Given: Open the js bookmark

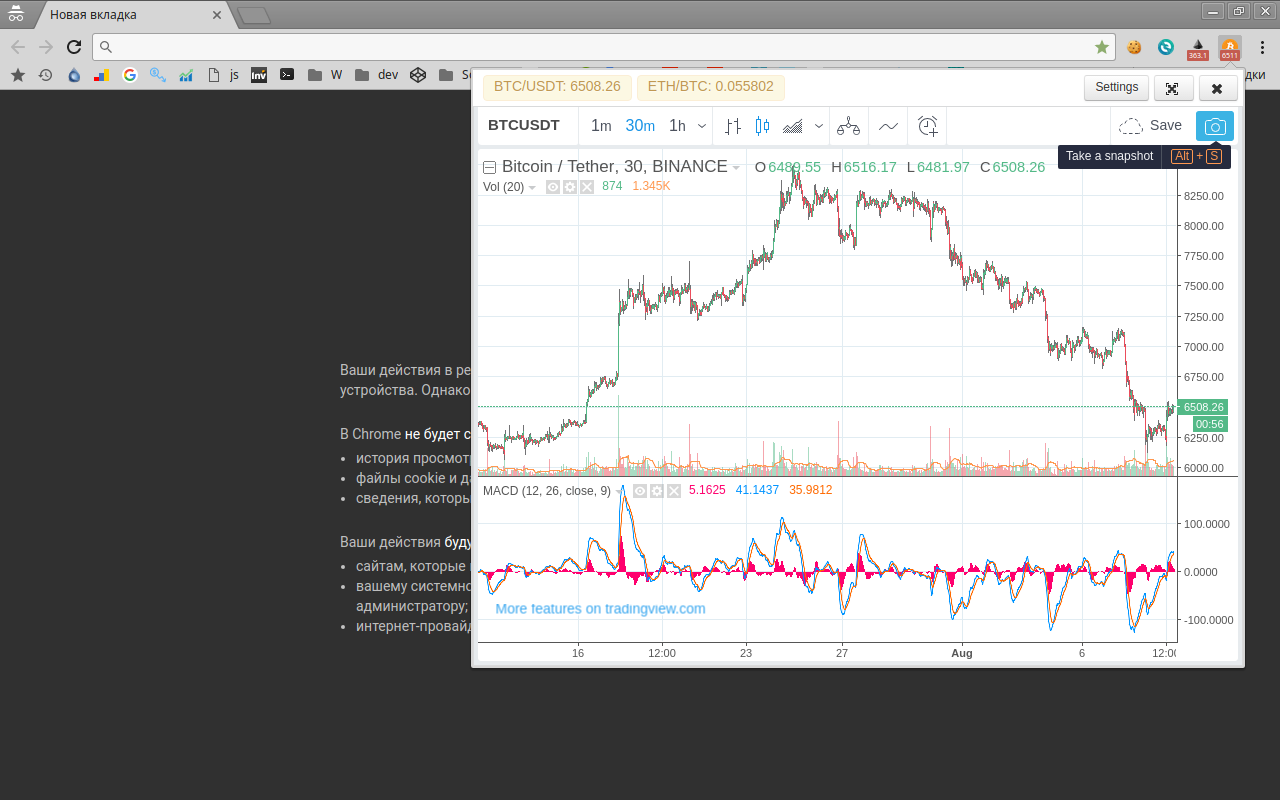Looking at the screenshot, I should click(x=222, y=74).
